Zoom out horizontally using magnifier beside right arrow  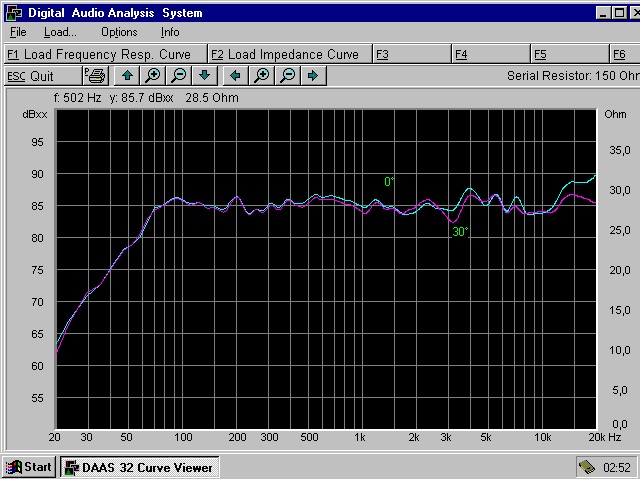pos(287,76)
